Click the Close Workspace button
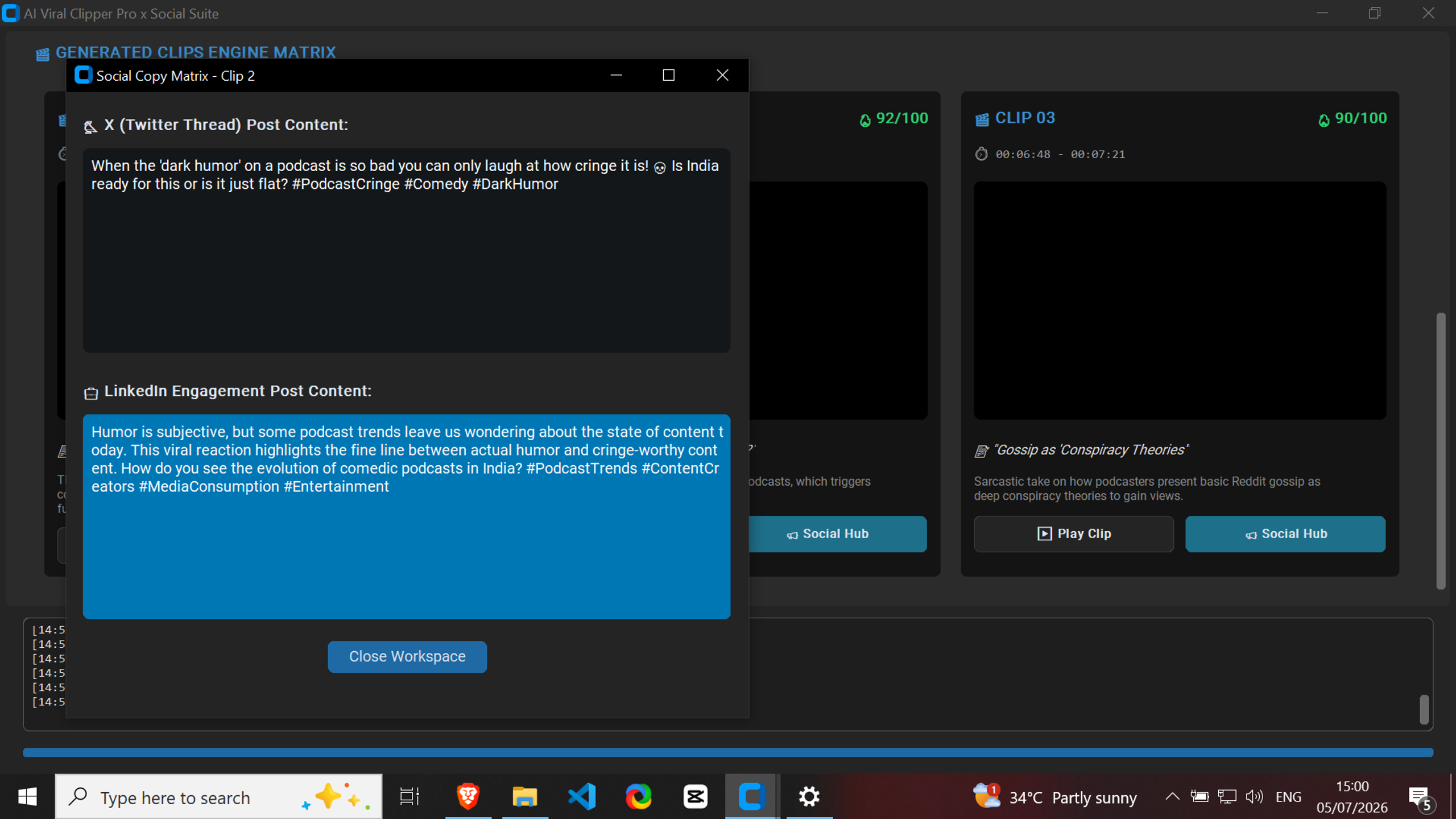1456x819 pixels. coord(407,656)
